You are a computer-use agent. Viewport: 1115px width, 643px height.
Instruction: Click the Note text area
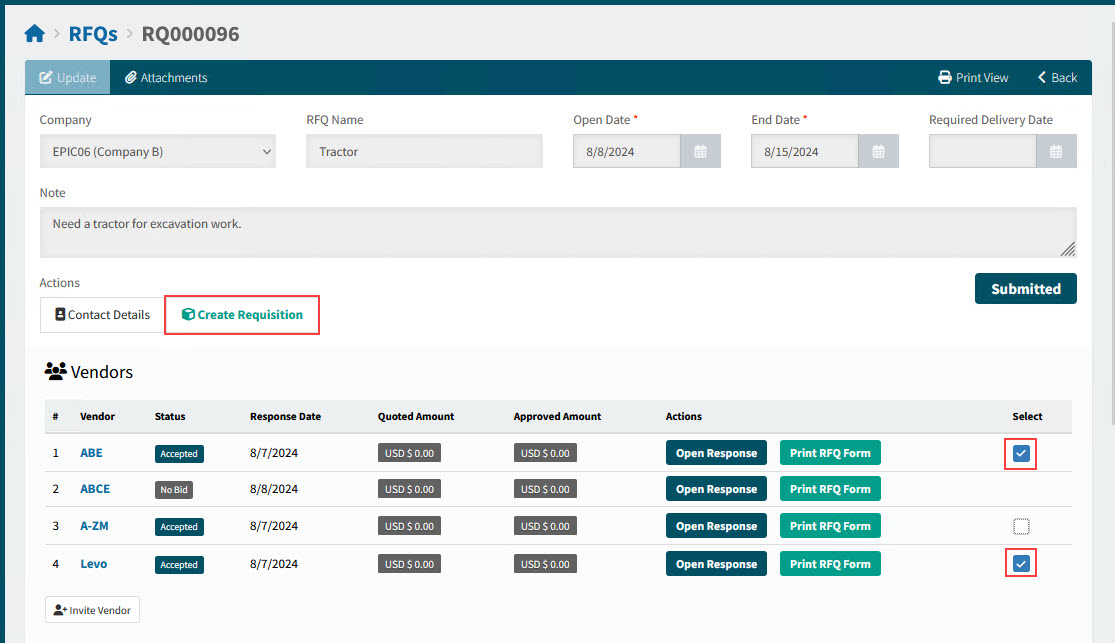[x=558, y=233]
